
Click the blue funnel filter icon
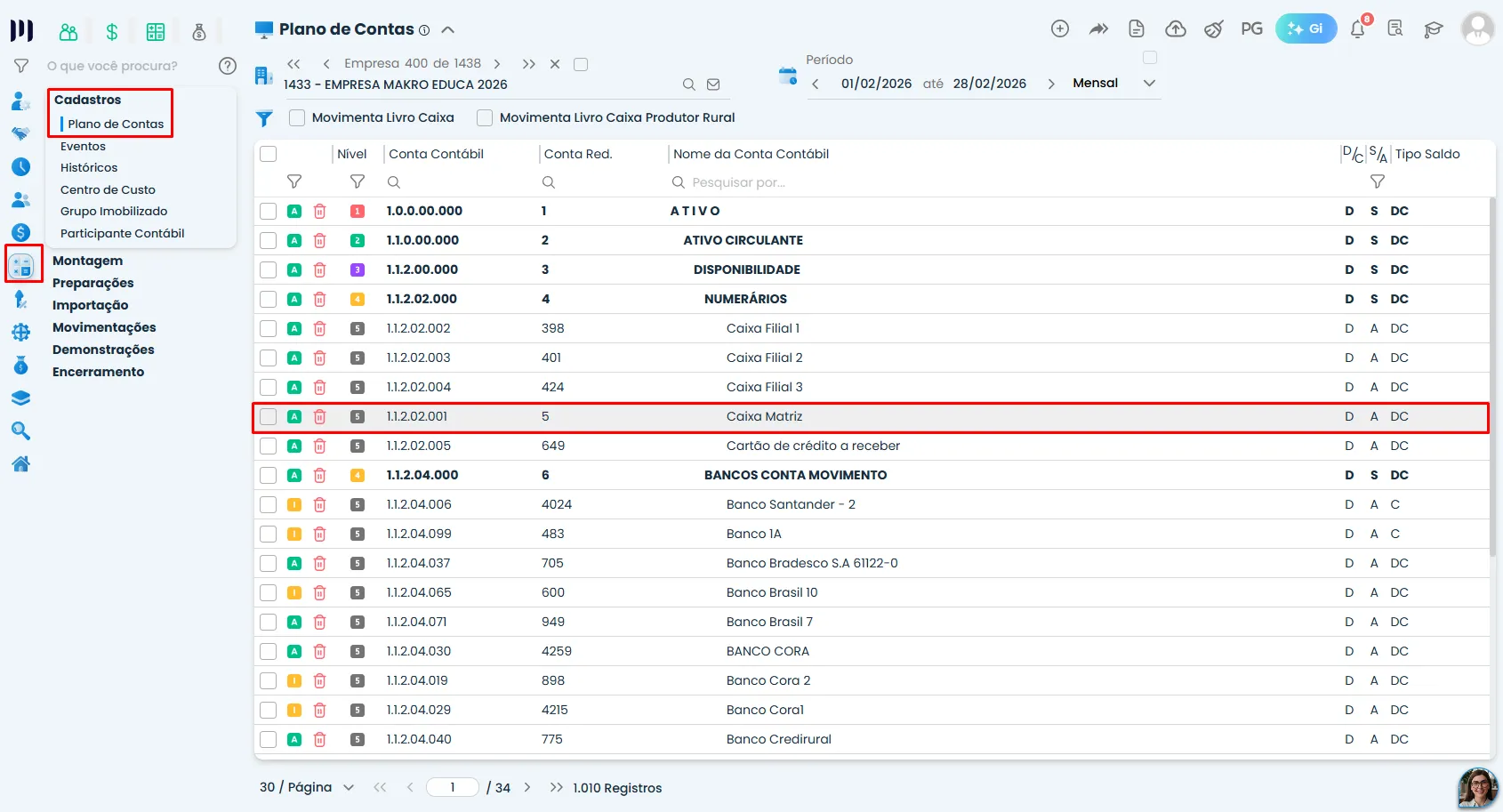[264, 118]
